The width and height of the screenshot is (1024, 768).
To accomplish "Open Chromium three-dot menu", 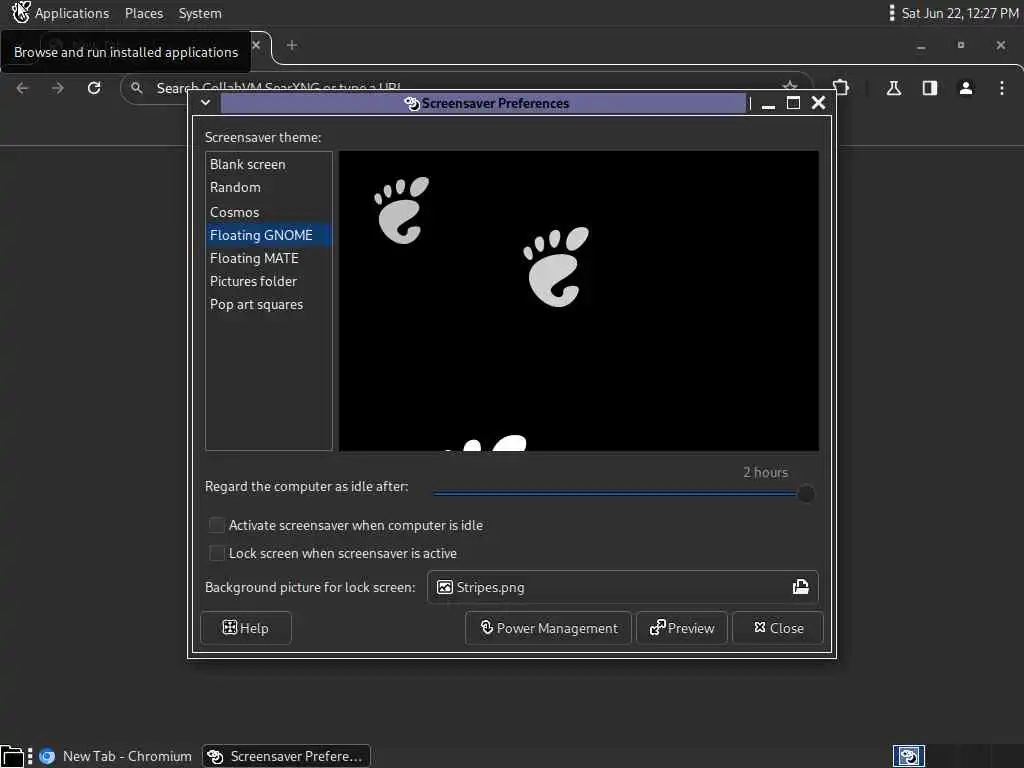I will pyautogui.click(x=1002, y=88).
